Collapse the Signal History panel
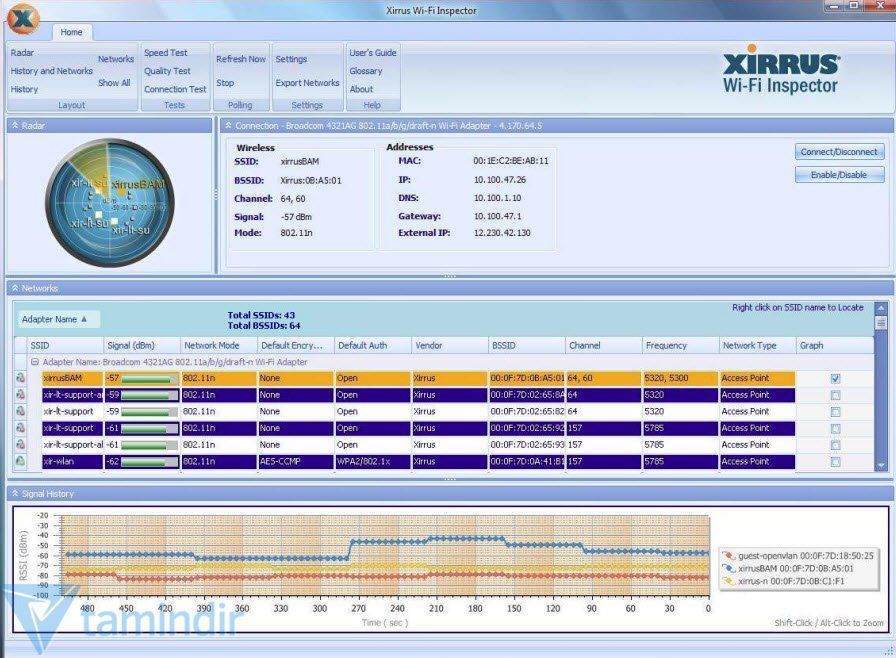Image resolution: width=896 pixels, height=658 pixels. [x=15, y=494]
